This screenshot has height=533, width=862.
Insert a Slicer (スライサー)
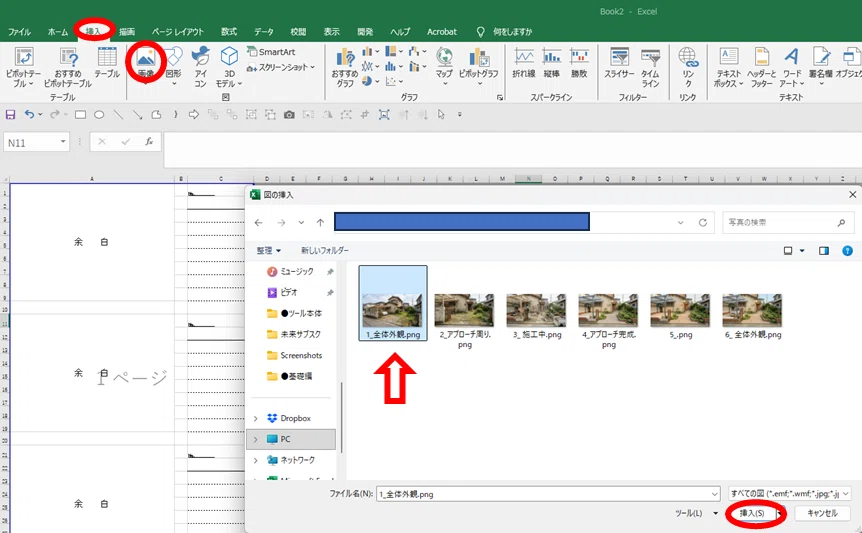point(619,63)
